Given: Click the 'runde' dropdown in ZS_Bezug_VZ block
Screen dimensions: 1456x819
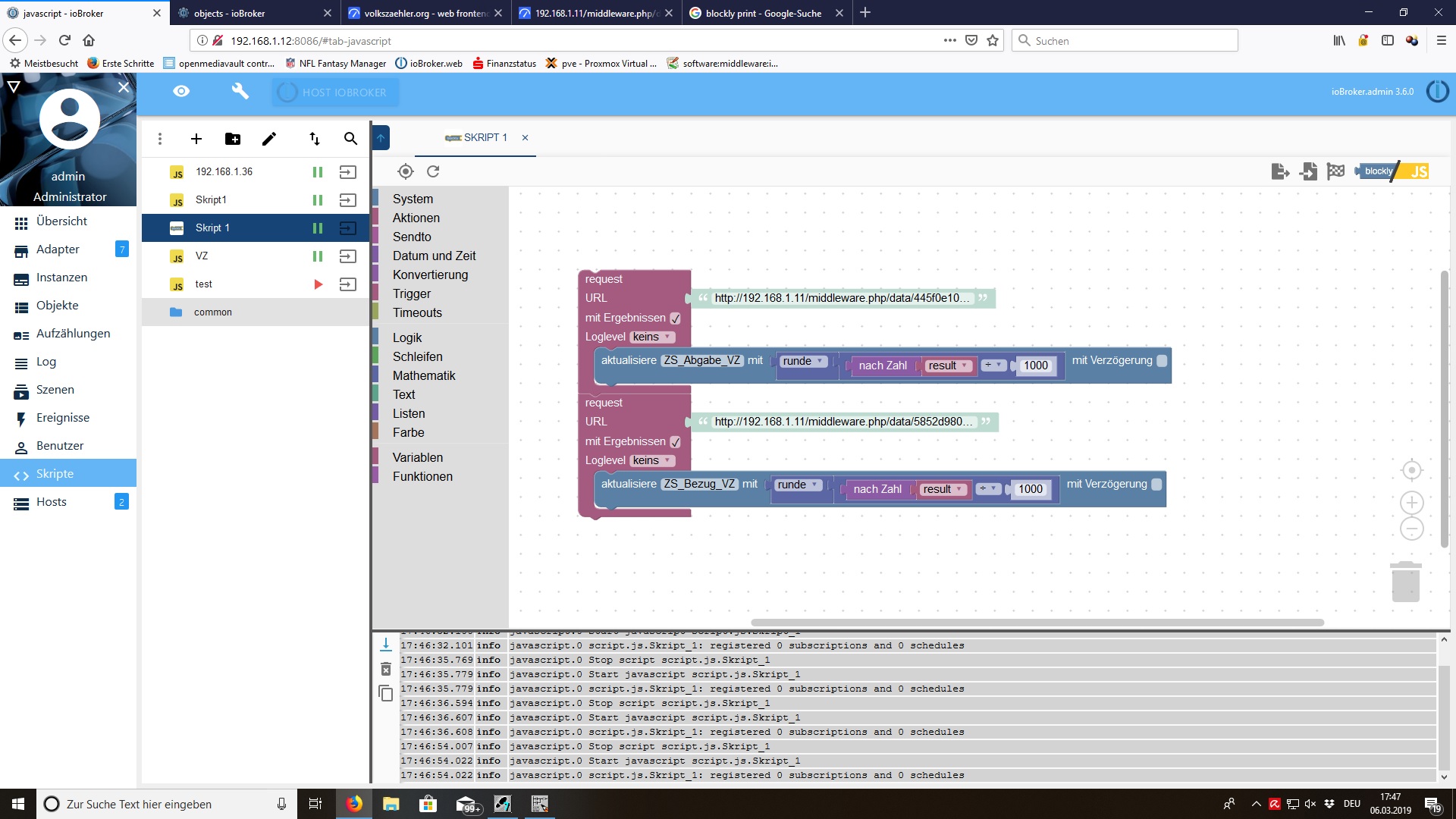Looking at the screenshot, I should [x=795, y=484].
